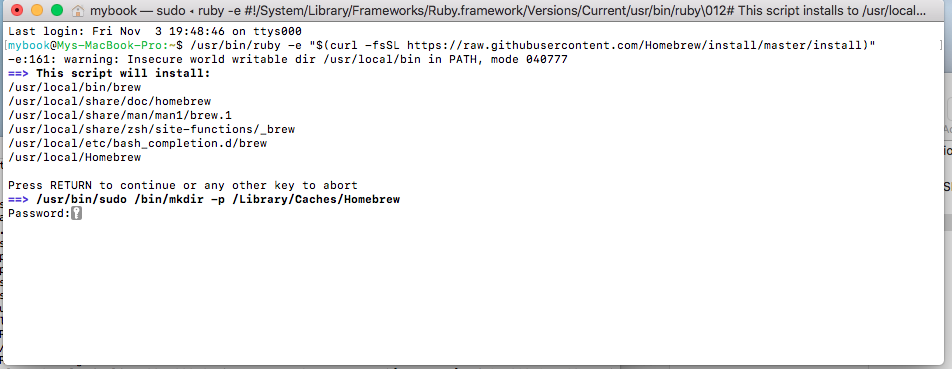Click the raw.githubusercontent.com Homebrew install URL
This screenshot has width=952, height=369.
[634, 46]
